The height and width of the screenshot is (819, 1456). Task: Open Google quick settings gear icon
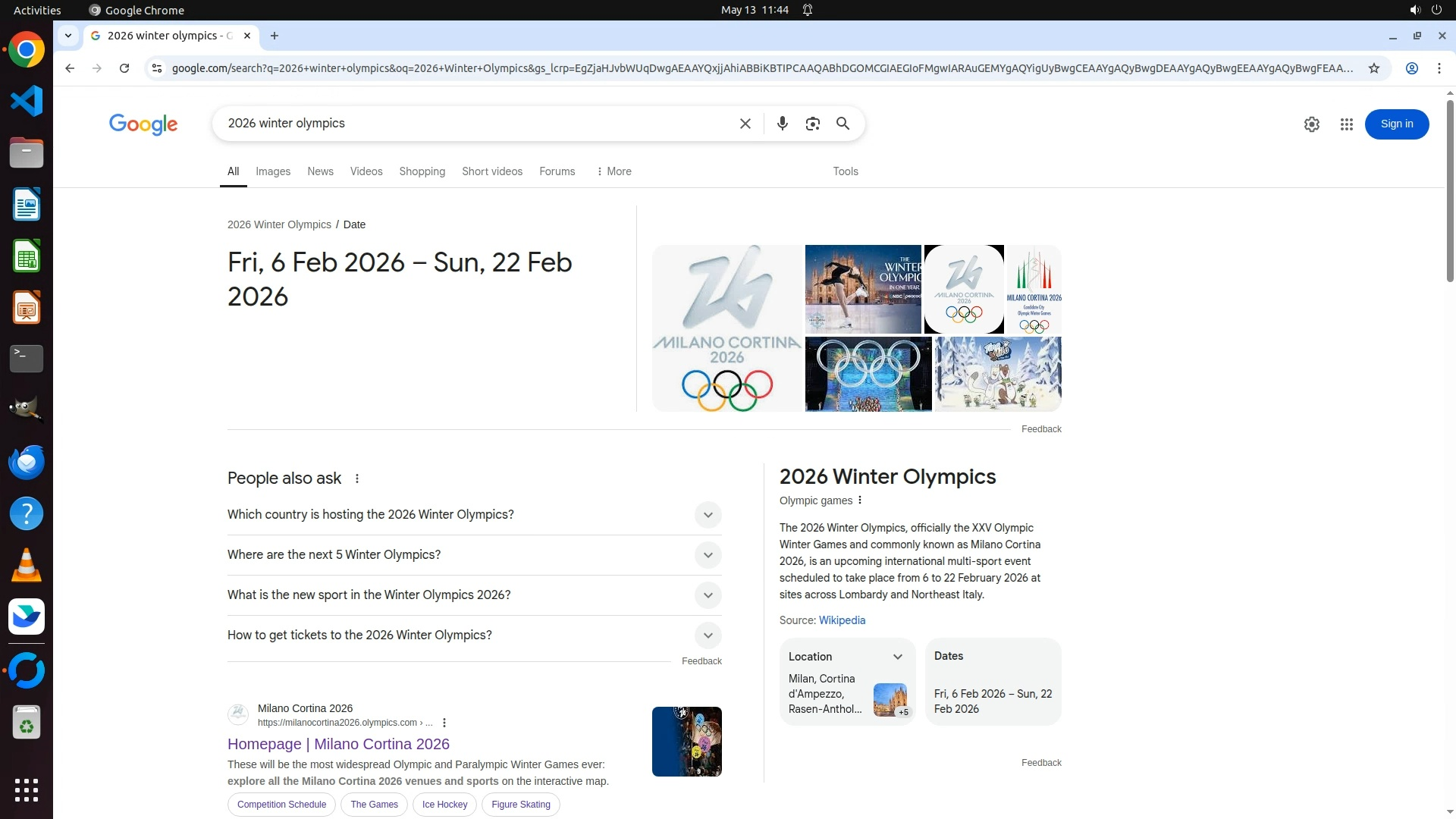tap(1311, 124)
